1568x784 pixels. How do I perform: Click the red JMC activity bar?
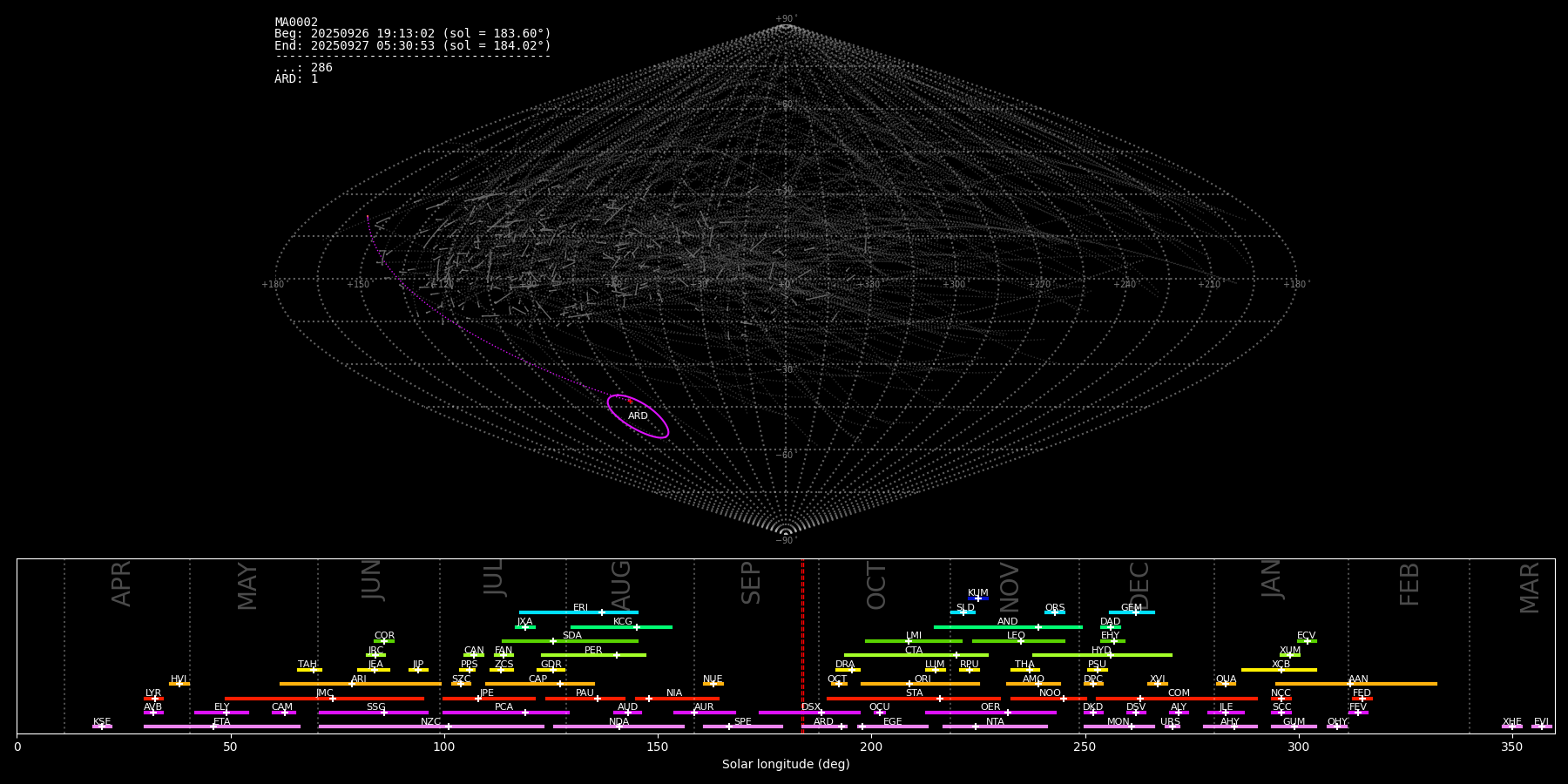(324, 699)
